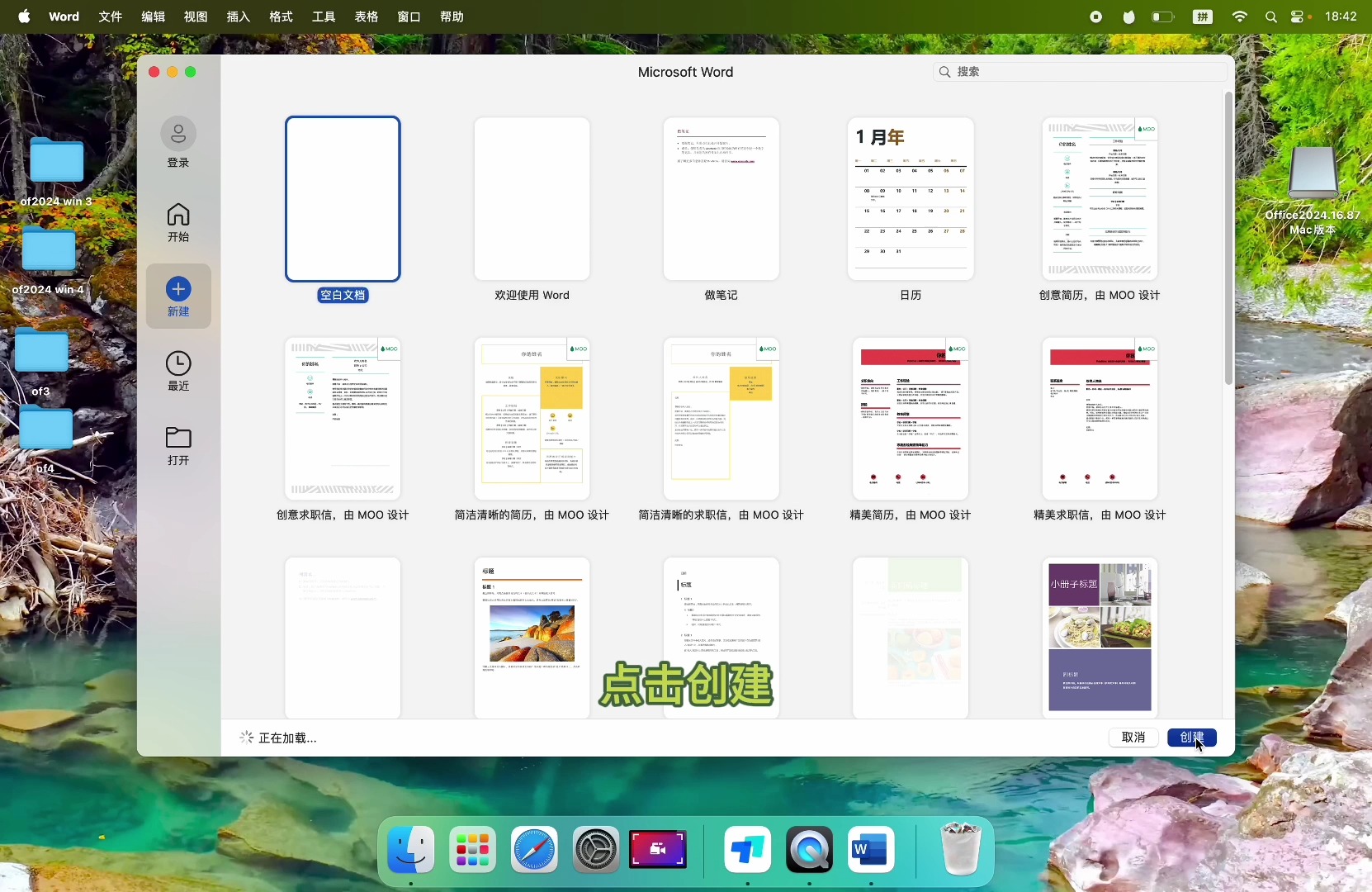Choose 简洁清晰的求职信，由 MOO 设计 template
The image size is (1372, 892).
721,419
